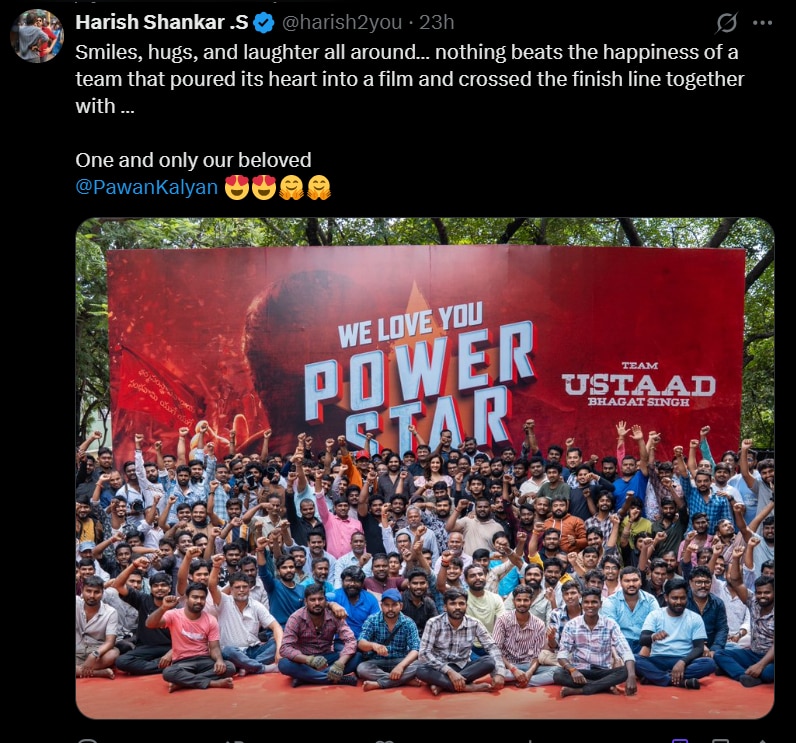The height and width of the screenshot is (743, 796).
Task: Open the 23h timestamp permalink
Action: pos(436,22)
